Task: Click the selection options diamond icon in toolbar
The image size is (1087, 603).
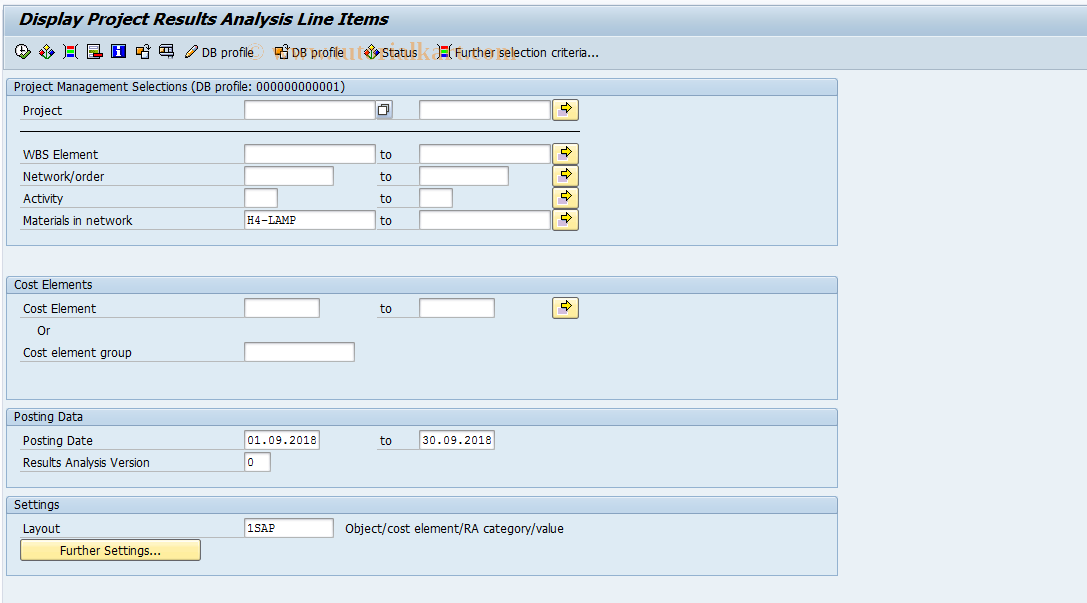Action: coord(46,52)
